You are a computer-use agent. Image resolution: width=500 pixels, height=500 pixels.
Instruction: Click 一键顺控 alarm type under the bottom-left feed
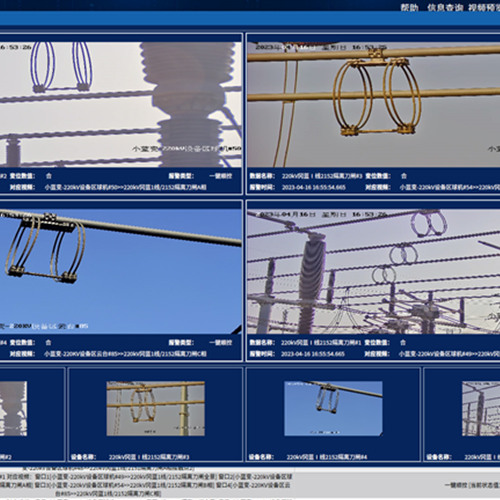[x=221, y=342]
